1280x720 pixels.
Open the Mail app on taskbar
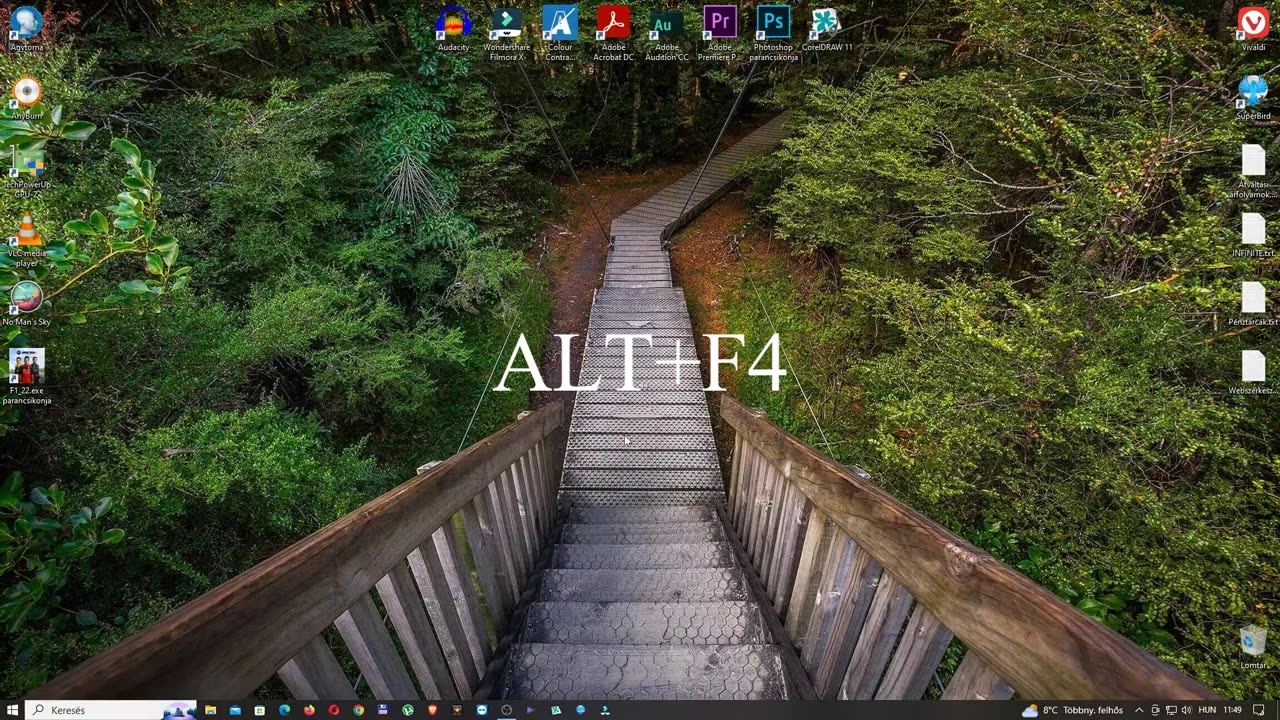tap(235, 710)
